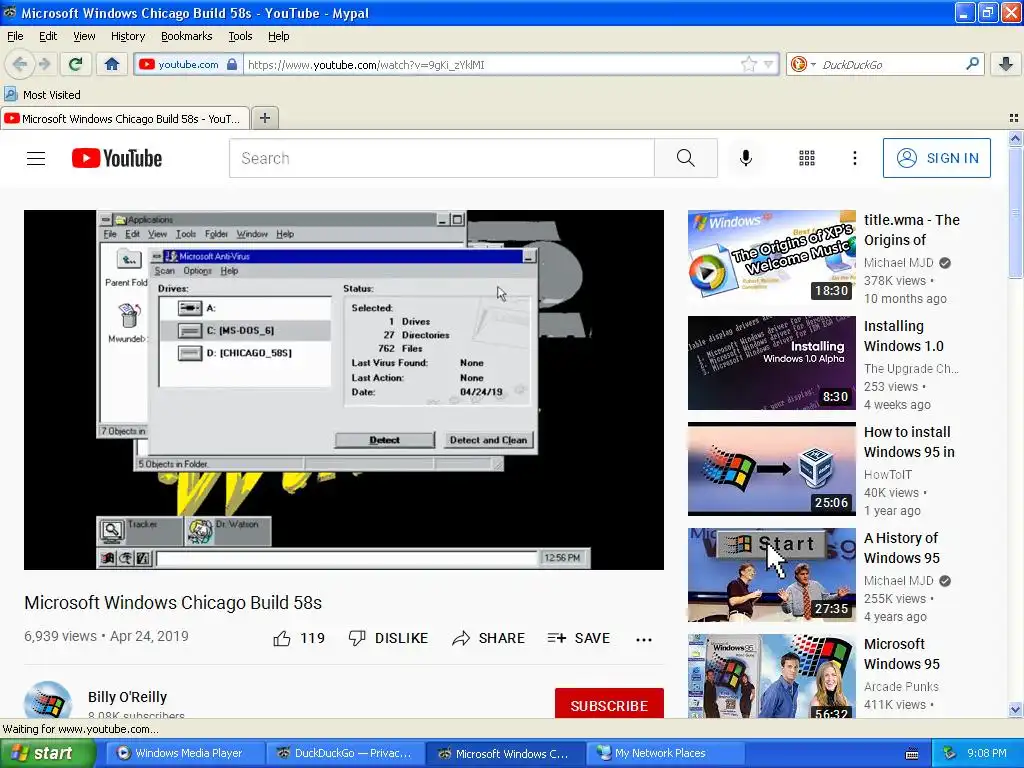Click the SHARE button
Viewport: 1024px width, 768px height.
point(488,638)
